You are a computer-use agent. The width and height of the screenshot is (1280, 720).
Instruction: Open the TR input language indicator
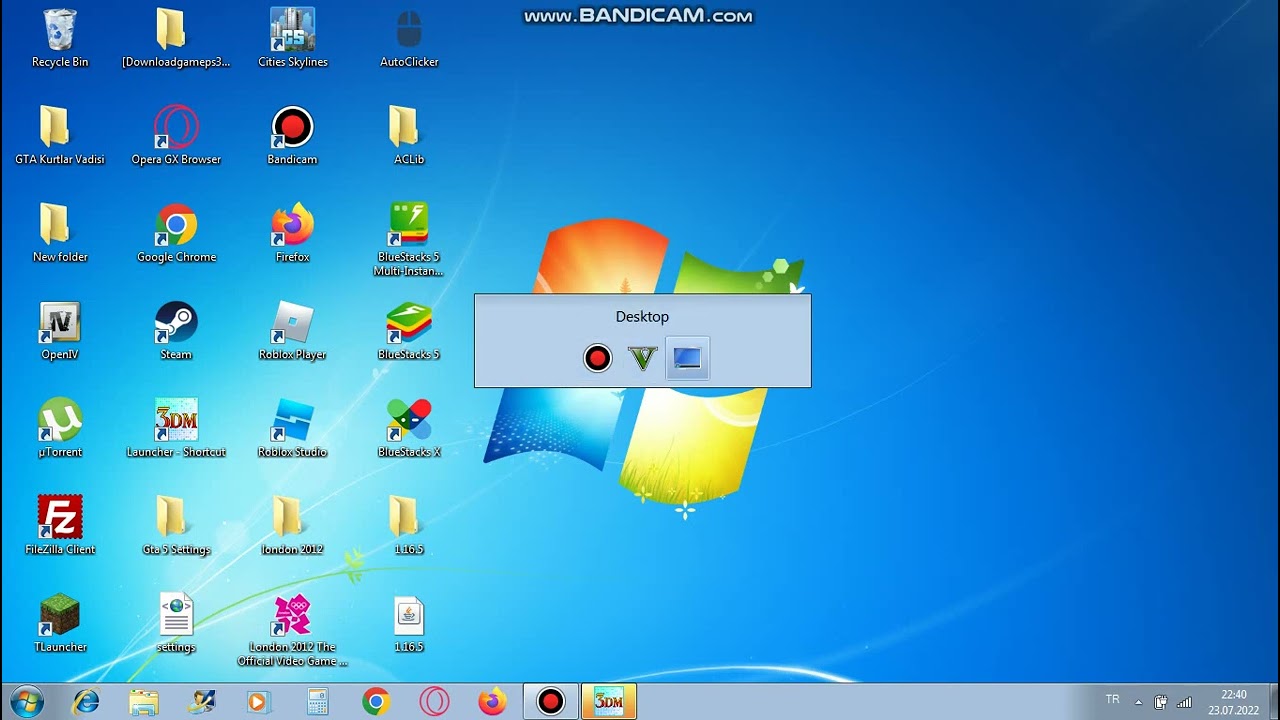coord(1113,700)
